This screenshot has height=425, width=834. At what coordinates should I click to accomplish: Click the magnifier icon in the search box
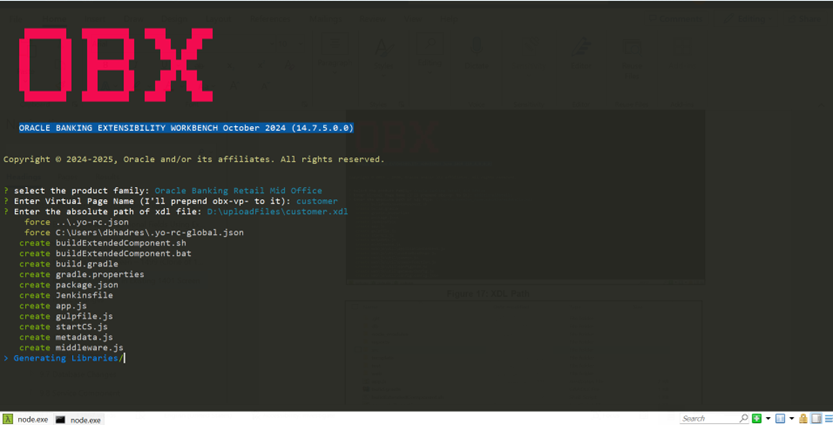pos(744,419)
